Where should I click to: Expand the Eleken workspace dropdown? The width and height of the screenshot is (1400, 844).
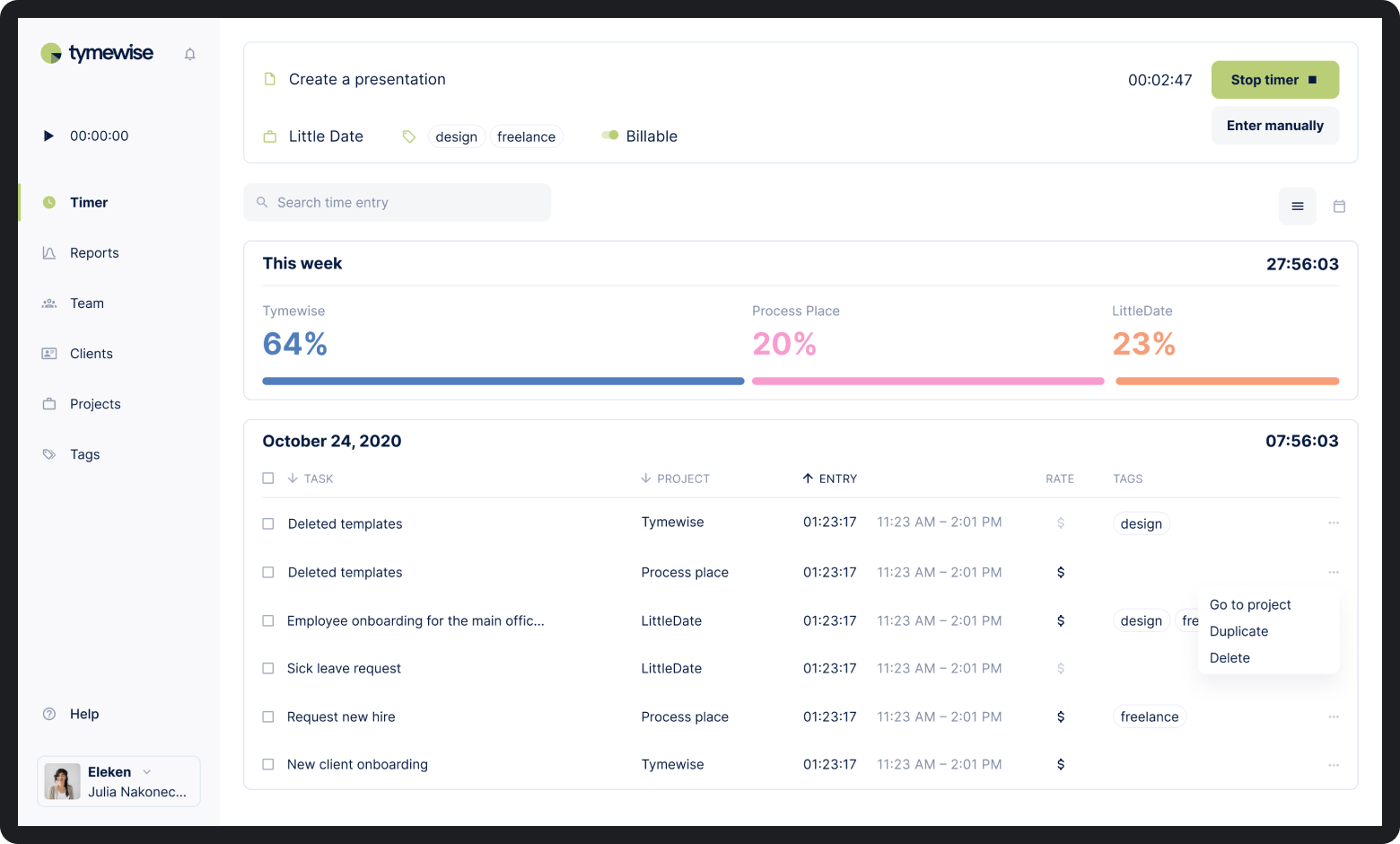click(x=147, y=772)
